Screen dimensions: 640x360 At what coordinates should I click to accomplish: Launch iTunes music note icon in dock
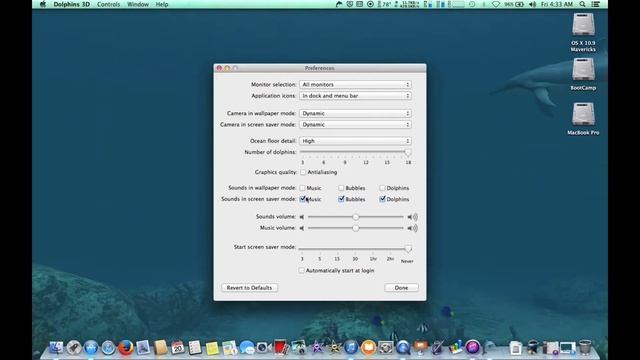(351, 347)
